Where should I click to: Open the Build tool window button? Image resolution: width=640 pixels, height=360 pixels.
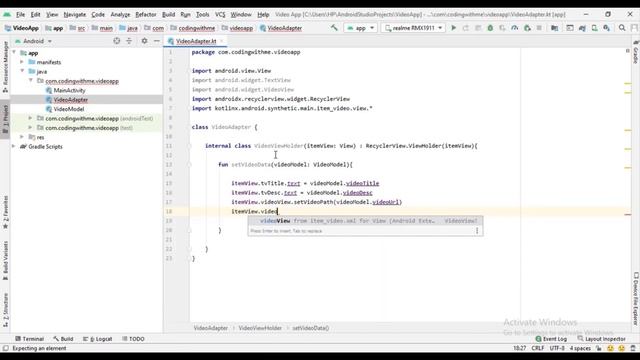point(63,339)
